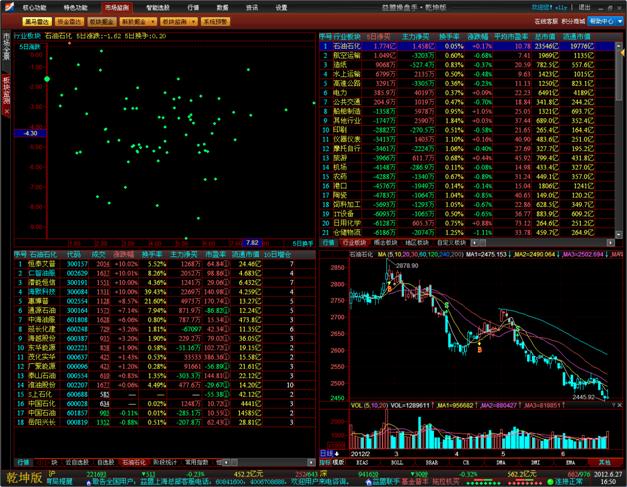The width and height of the screenshot is (627, 487).
Task: Select the 石油石化 row in the industry table
Action: [x=467, y=46]
